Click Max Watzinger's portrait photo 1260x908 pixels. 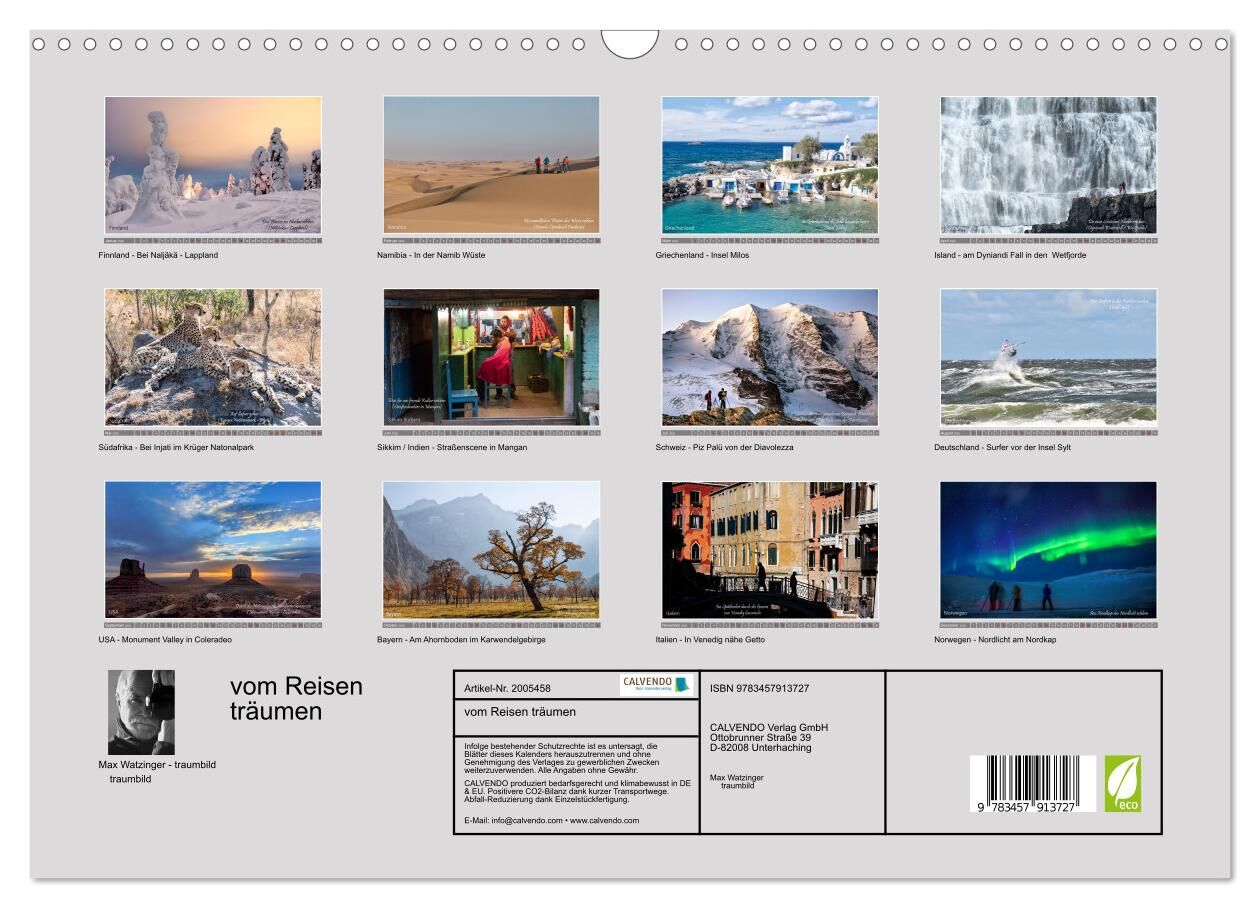tap(141, 712)
